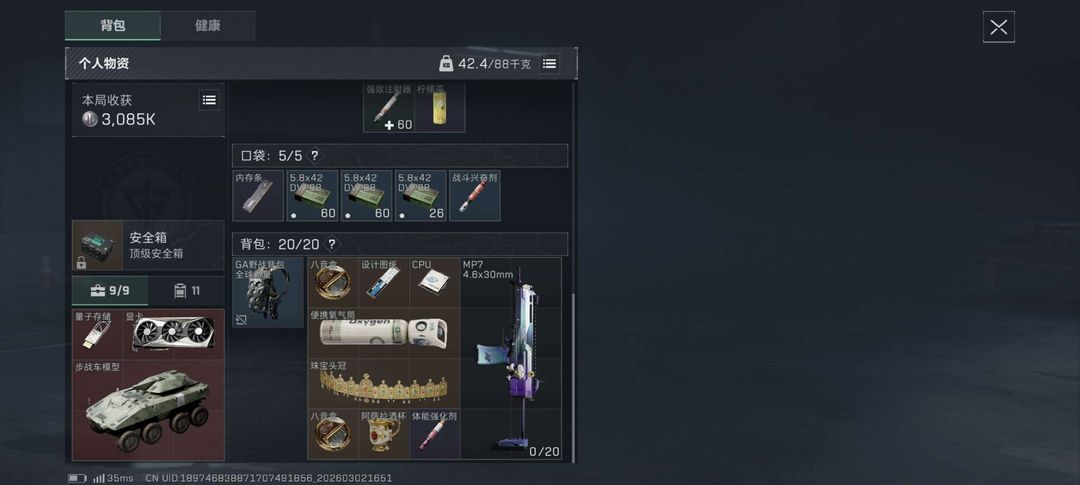
Task: Click the portable oxygen tank item
Action: 384,333
